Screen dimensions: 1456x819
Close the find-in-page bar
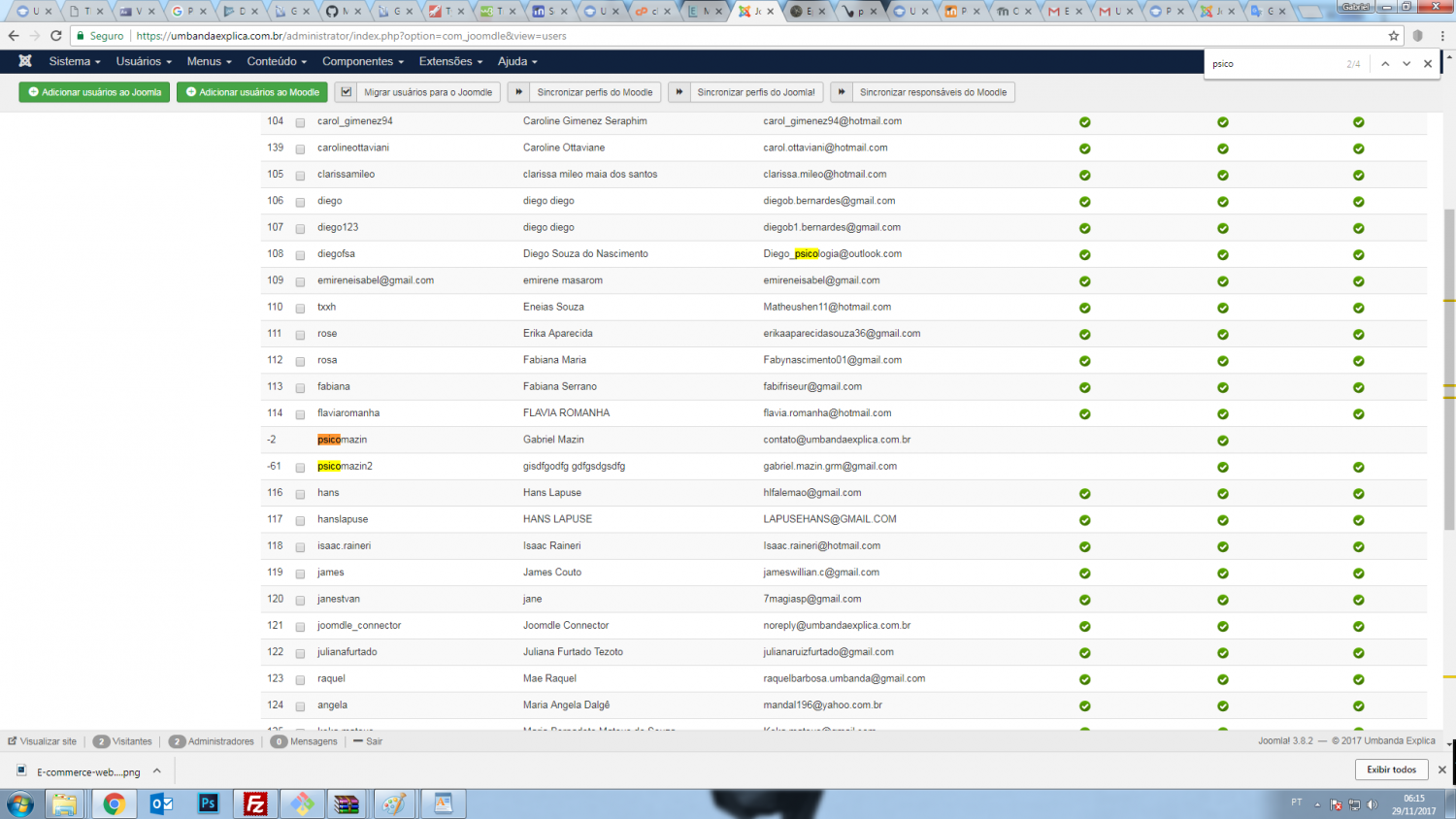pos(1428,64)
